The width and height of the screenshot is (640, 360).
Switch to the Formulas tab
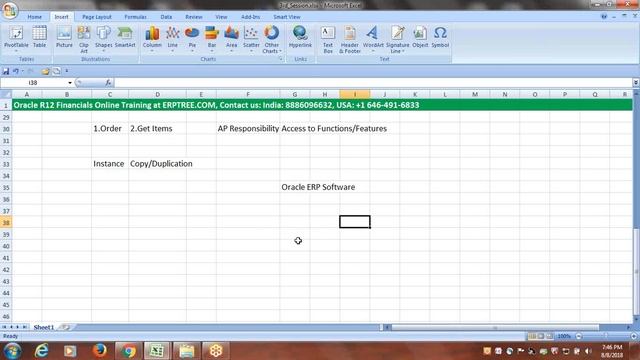(135, 17)
